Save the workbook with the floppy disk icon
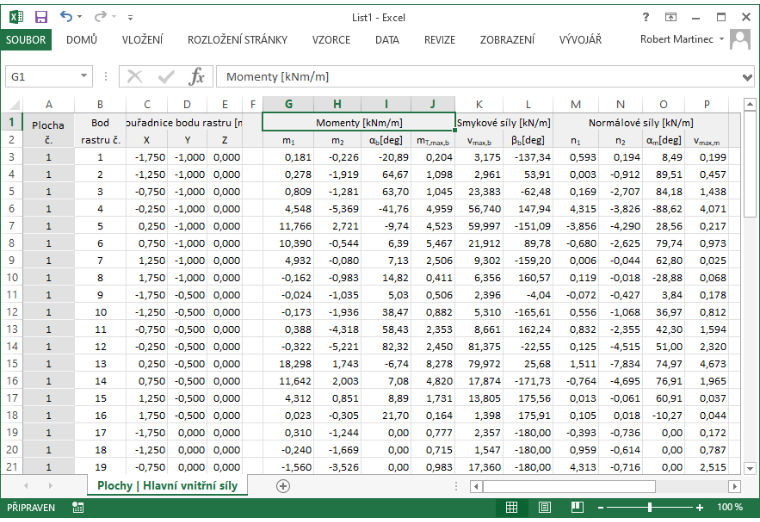Viewport: 760px width, 522px height. [41, 17]
